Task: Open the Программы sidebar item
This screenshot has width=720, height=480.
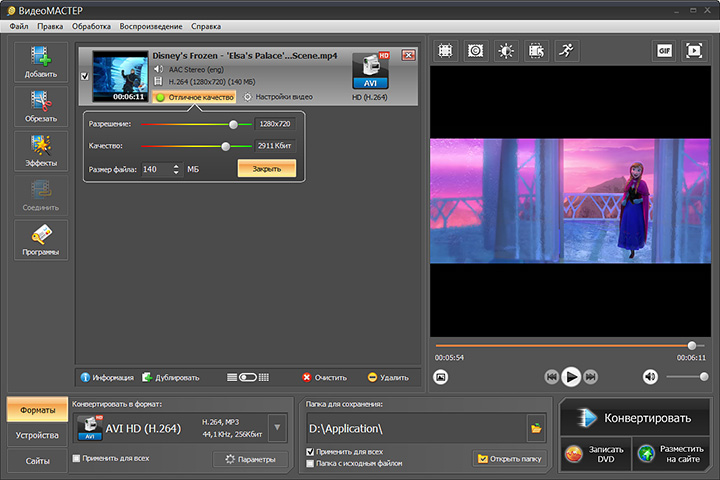Action: pos(41,240)
